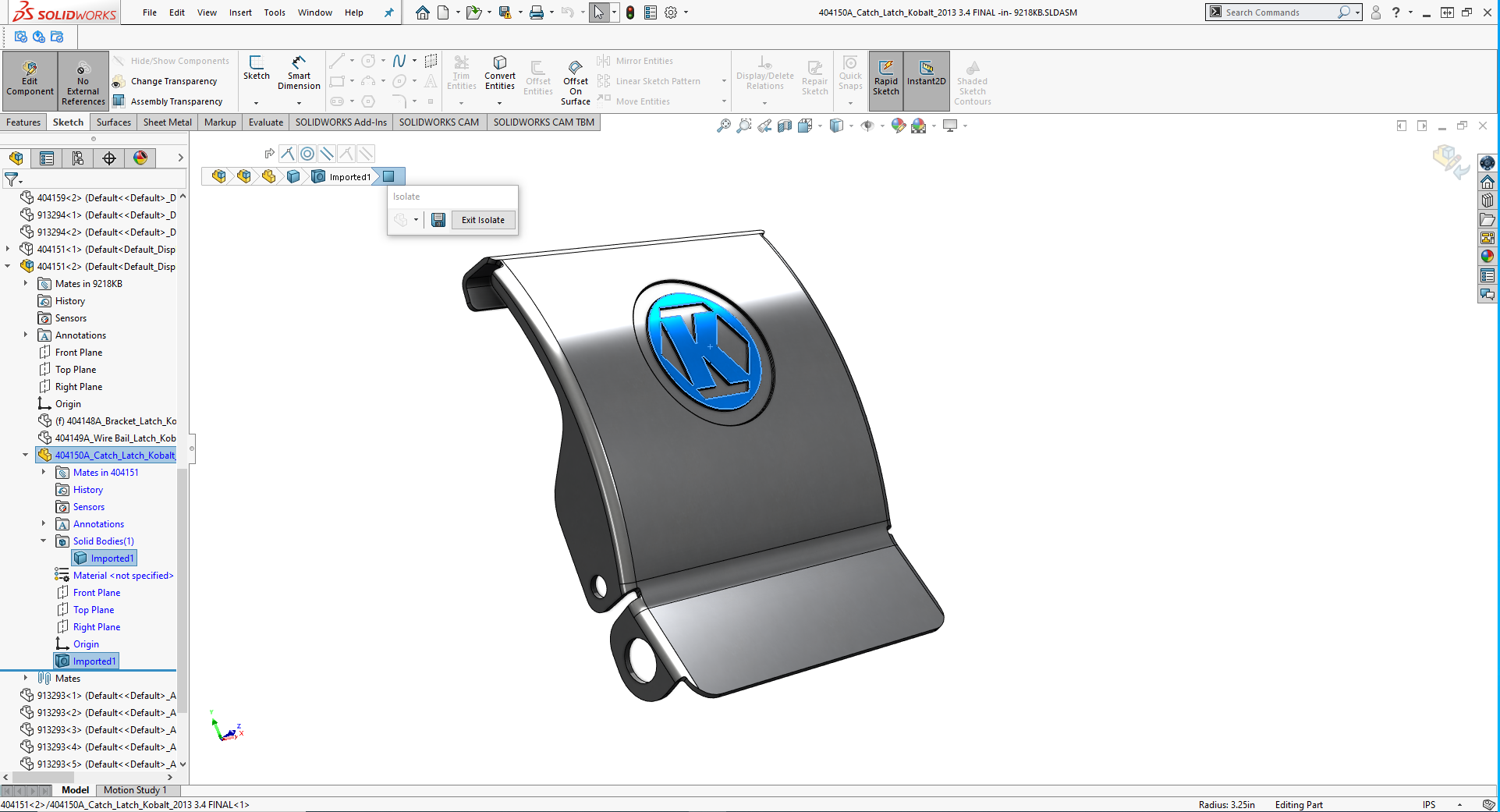Select Imported1 under Solid Bodies

105,558
